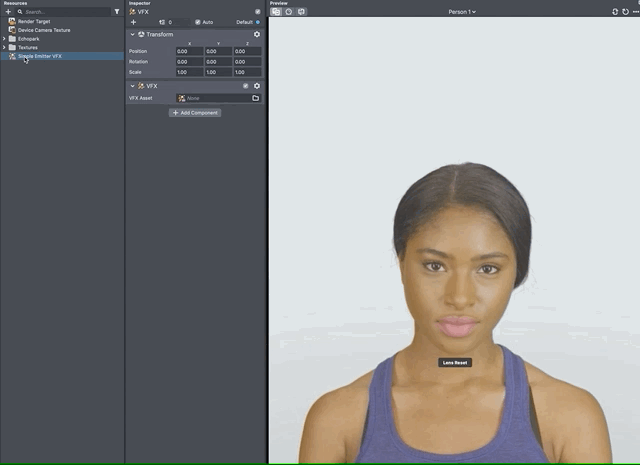Collapse the Transform component section
The image size is (640, 465).
click(x=132, y=34)
